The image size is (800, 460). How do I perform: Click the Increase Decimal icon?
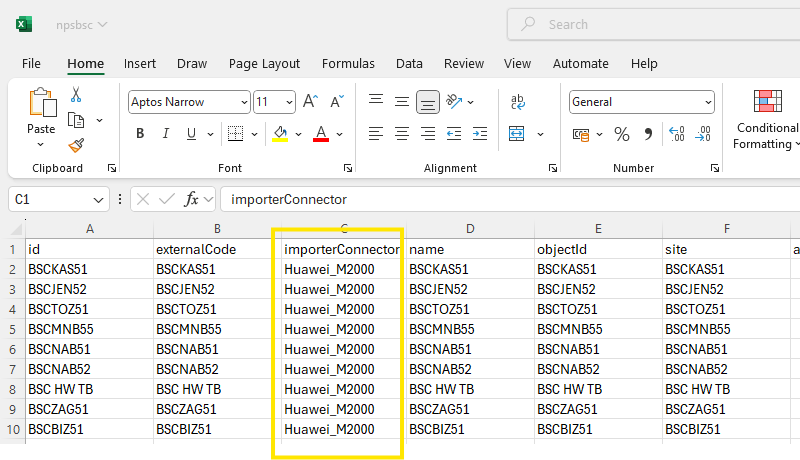pos(676,134)
